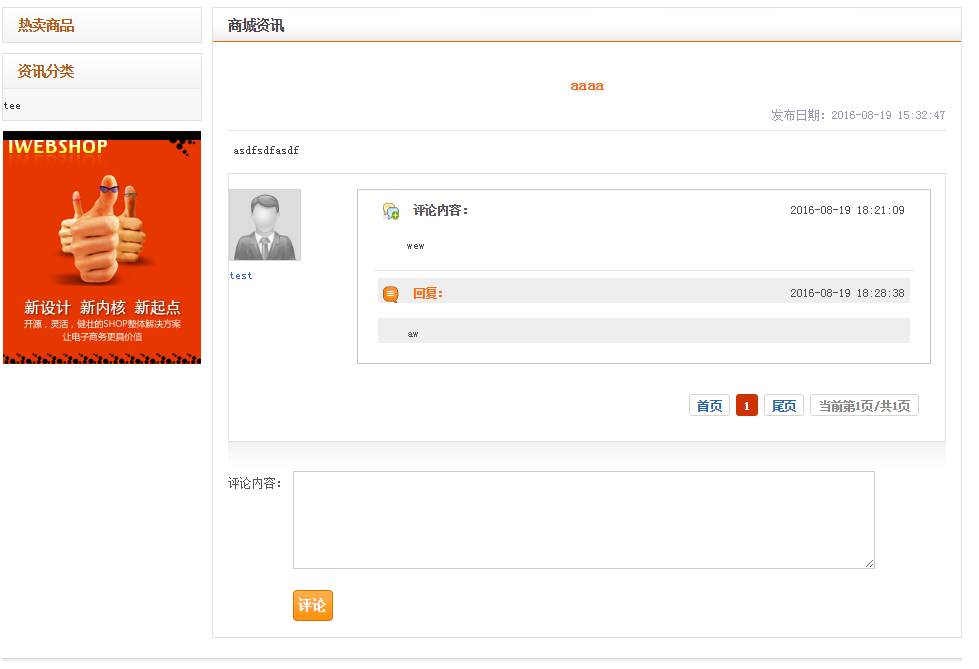979x669 pixels.
Task: Open the tee news category
Action: [x=12, y=106]
